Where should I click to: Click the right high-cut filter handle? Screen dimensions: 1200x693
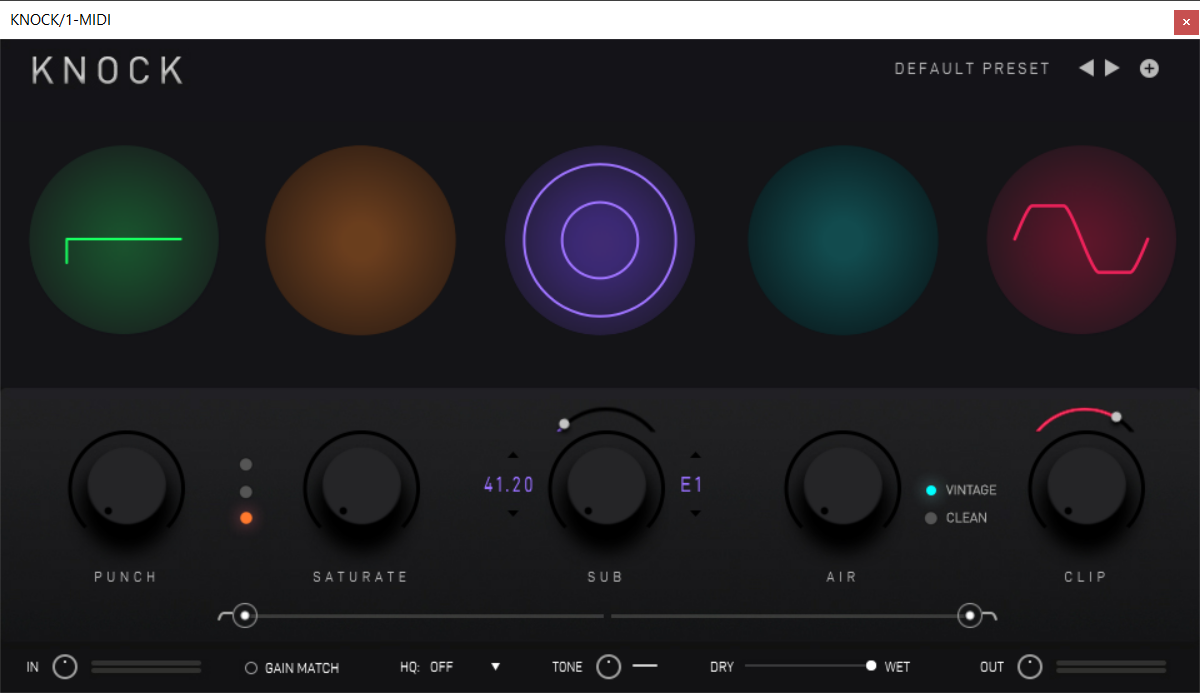pos(969,616)
